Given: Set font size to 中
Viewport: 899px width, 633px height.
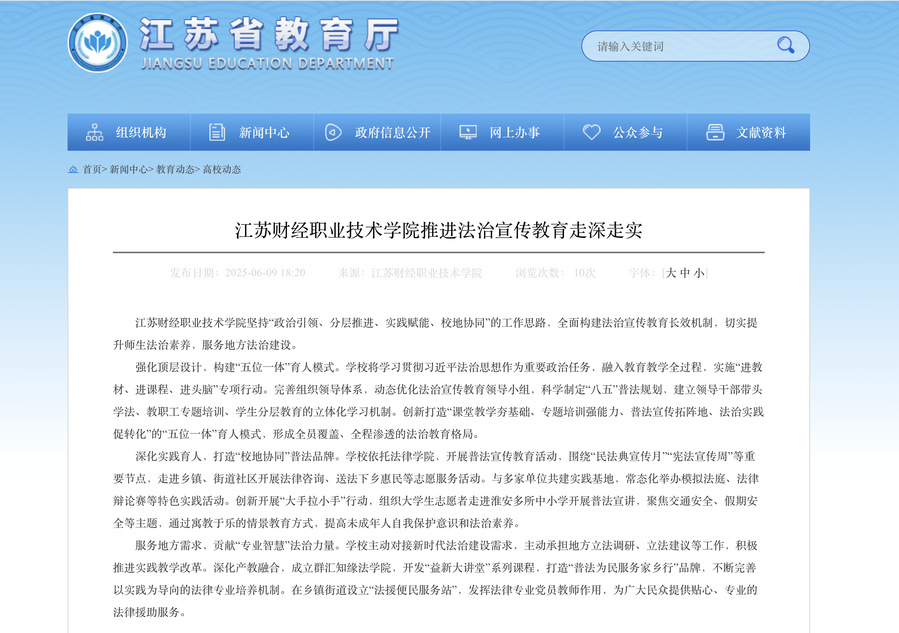Looking at the screenshot, I should coord(685,273).
